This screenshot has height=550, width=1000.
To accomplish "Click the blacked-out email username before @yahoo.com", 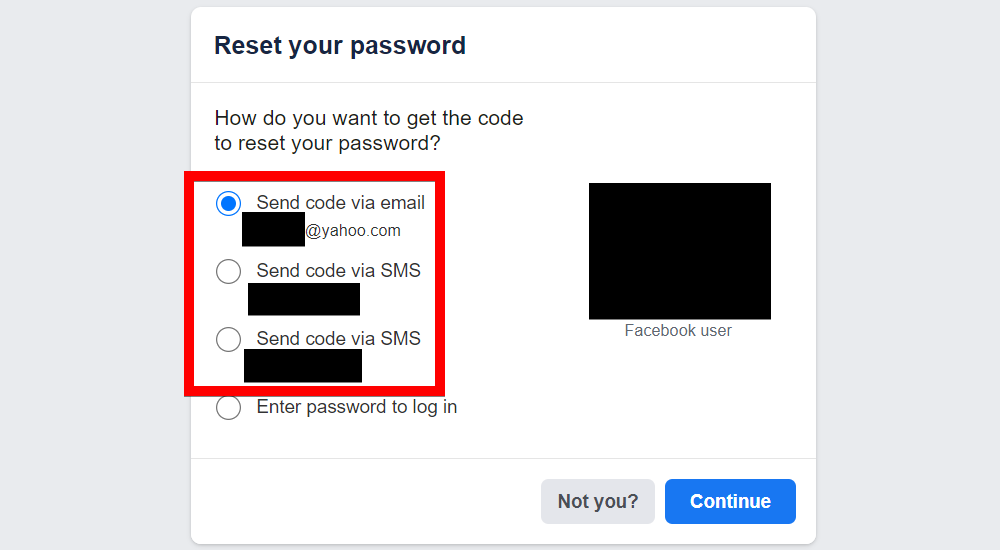I will click(273, 230).
